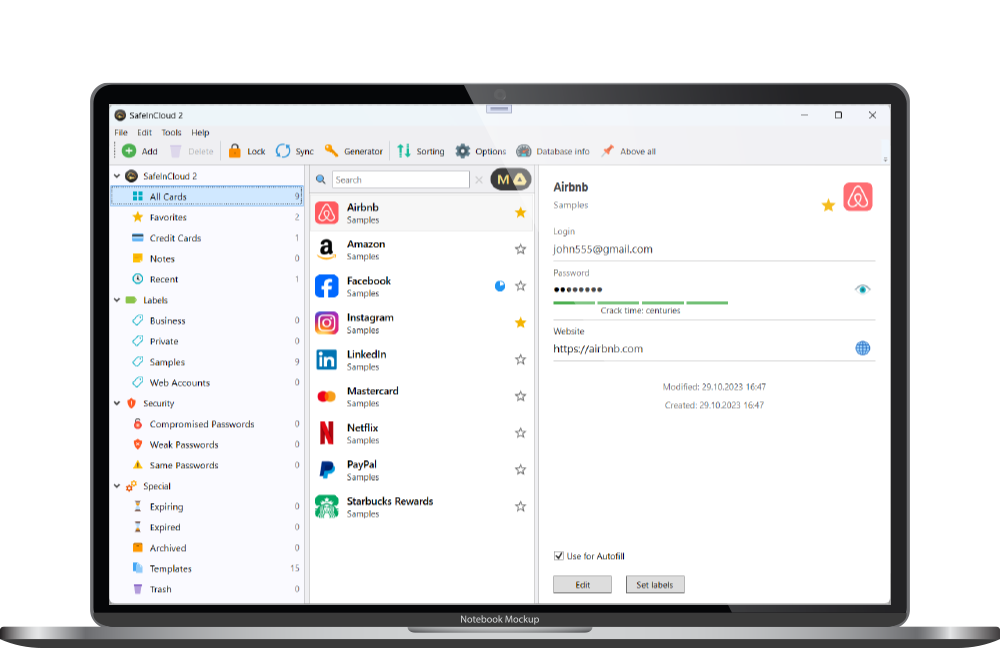
Task: Collapse the SafeInCloud 2 tree root
Action: click(x=117, y=176)
